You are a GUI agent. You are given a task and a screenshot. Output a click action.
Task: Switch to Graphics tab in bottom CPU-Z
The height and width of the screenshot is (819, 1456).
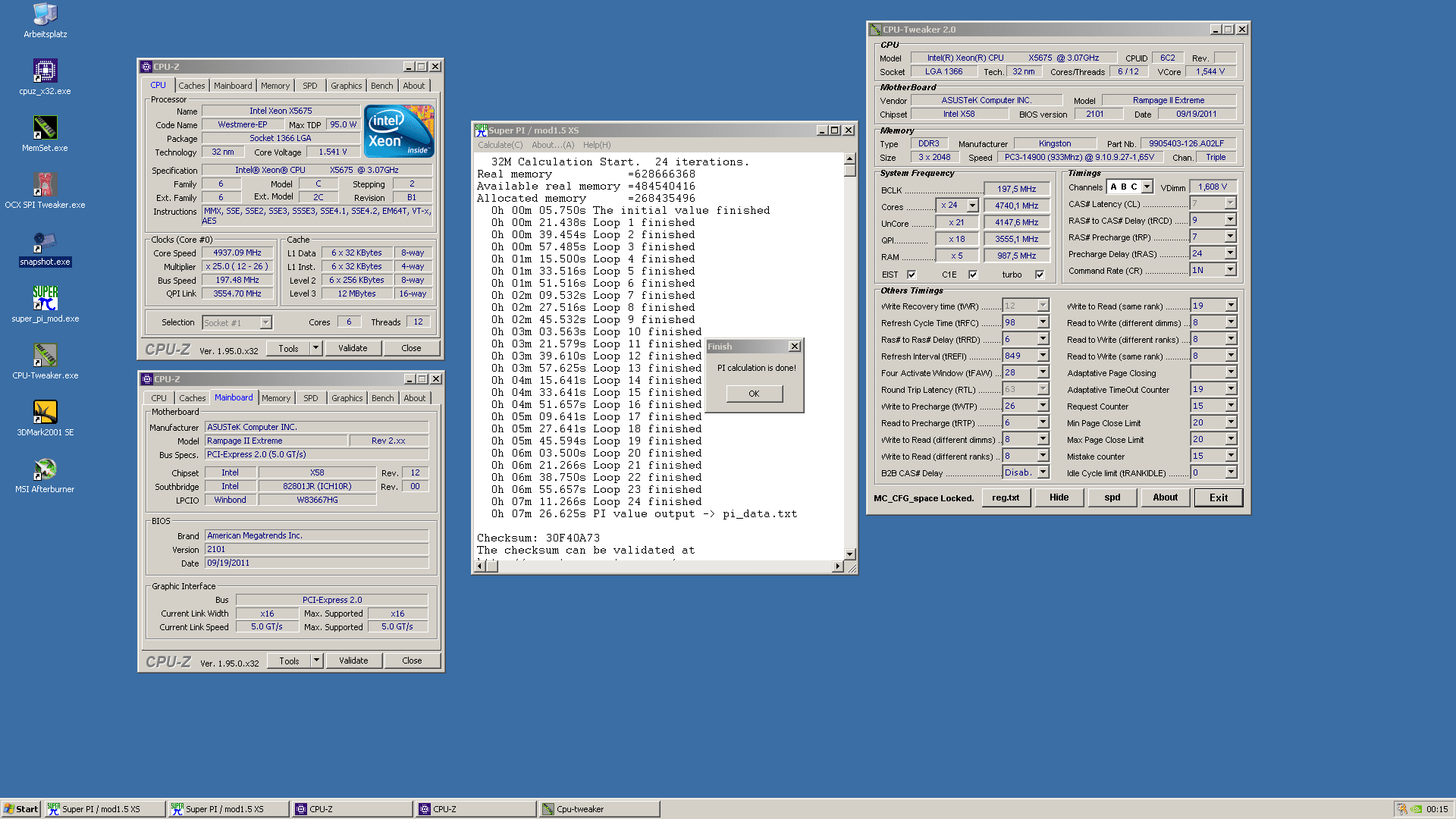point(347,398)
